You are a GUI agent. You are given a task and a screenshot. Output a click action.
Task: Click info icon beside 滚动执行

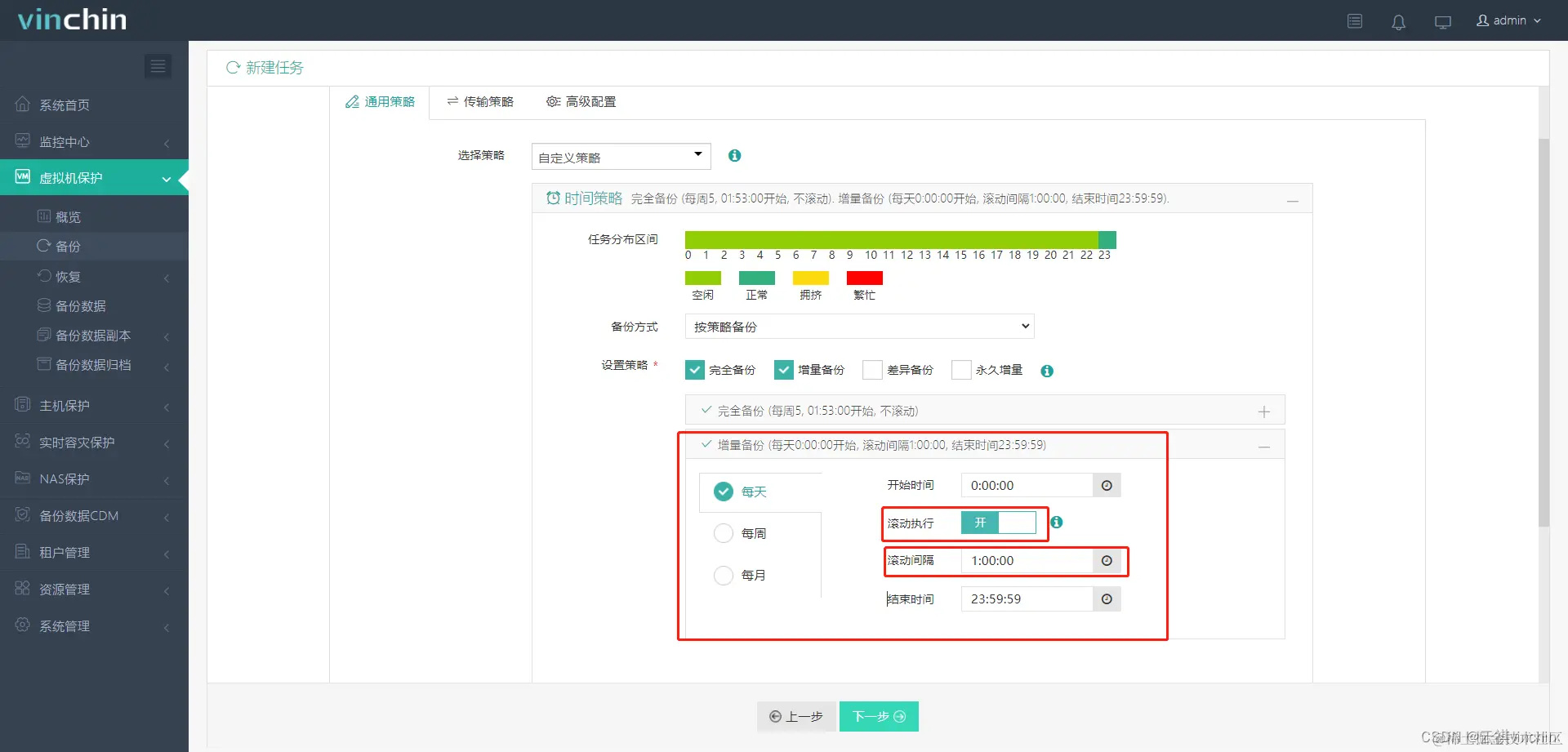coord(1057,522)
